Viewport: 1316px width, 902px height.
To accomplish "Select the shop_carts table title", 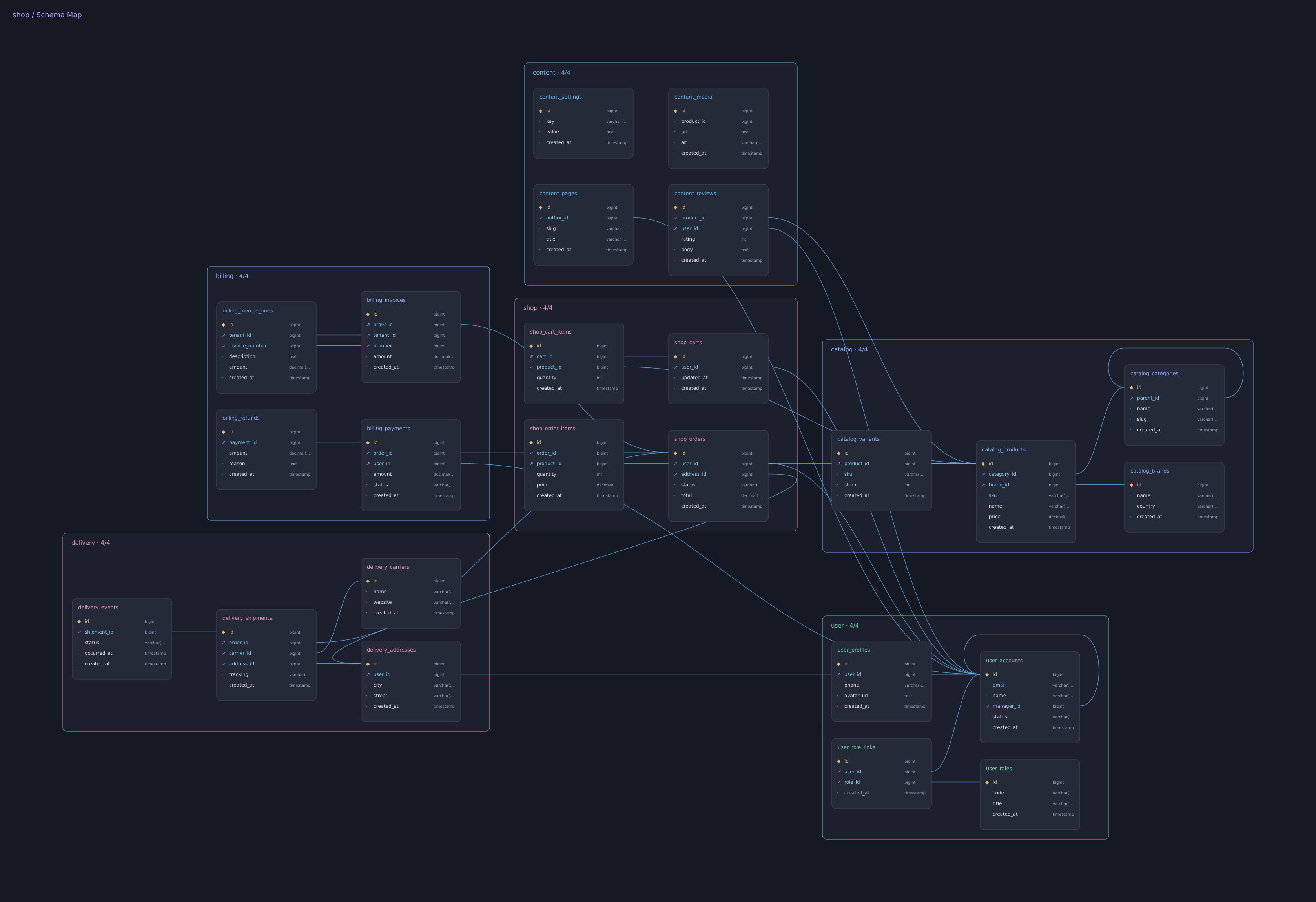I will pyautogui.click(x=688, y=343).
